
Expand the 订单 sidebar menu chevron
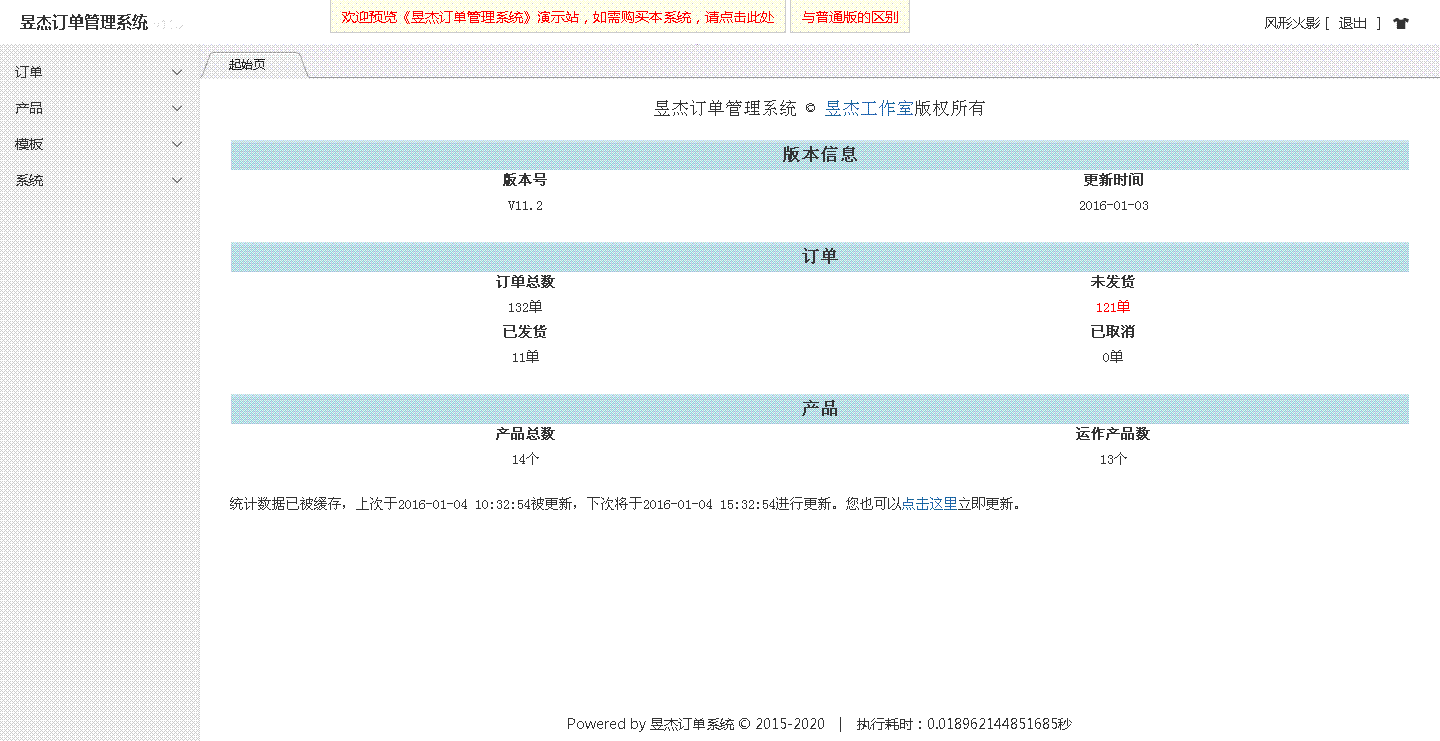pos(177,72)
